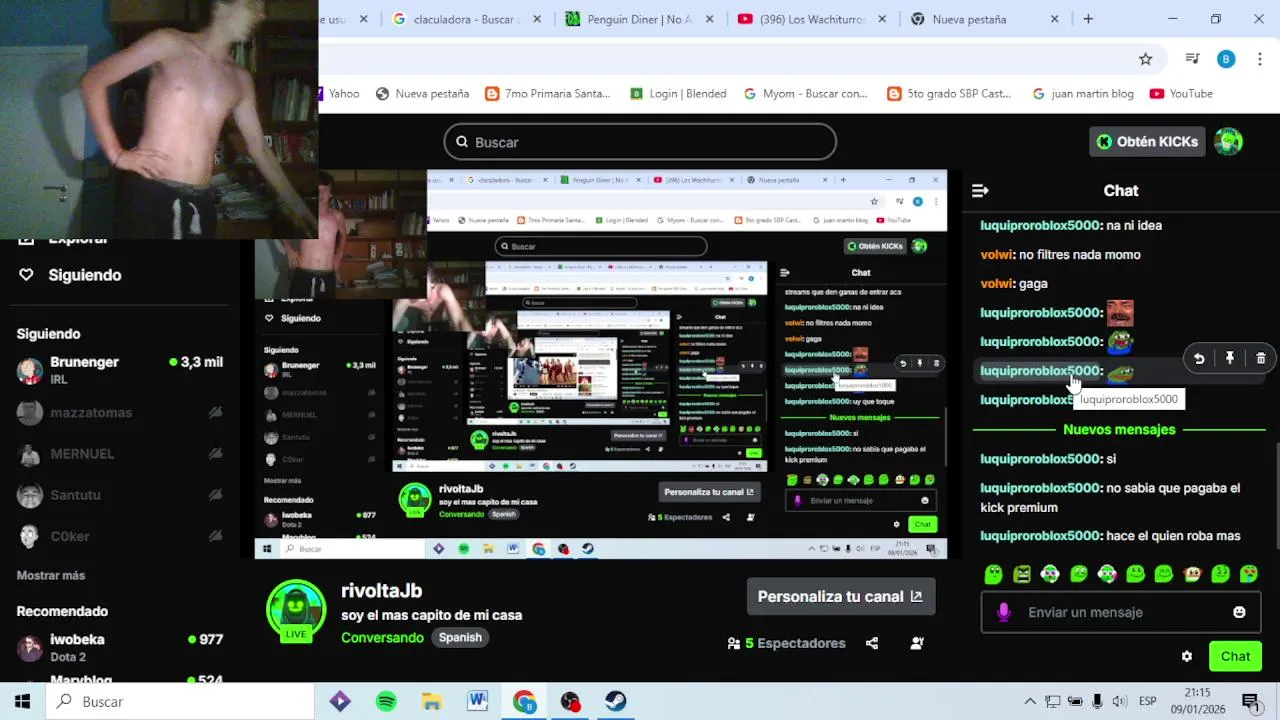This screenshot has width=1280, height=720.
Task: Open OBS Studio from the taskbar
Action: (x=570, y=701)
